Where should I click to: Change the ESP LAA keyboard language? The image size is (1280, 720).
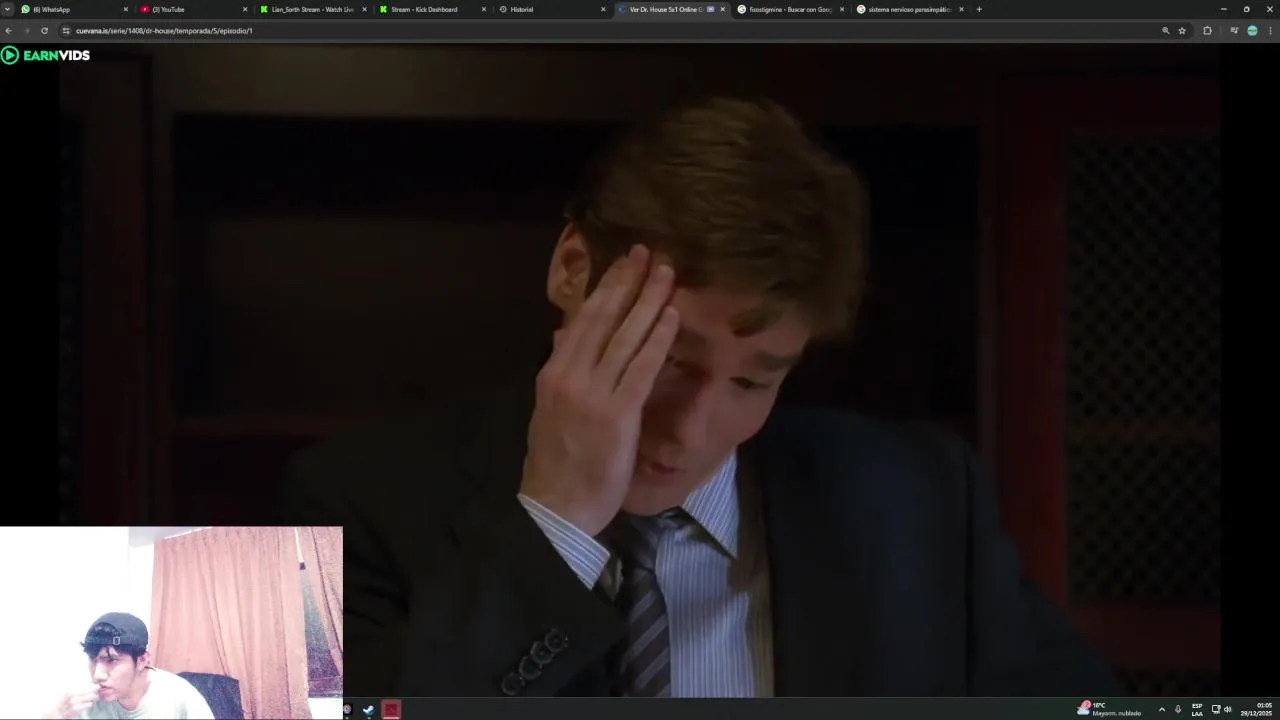tap(1197, 709)
